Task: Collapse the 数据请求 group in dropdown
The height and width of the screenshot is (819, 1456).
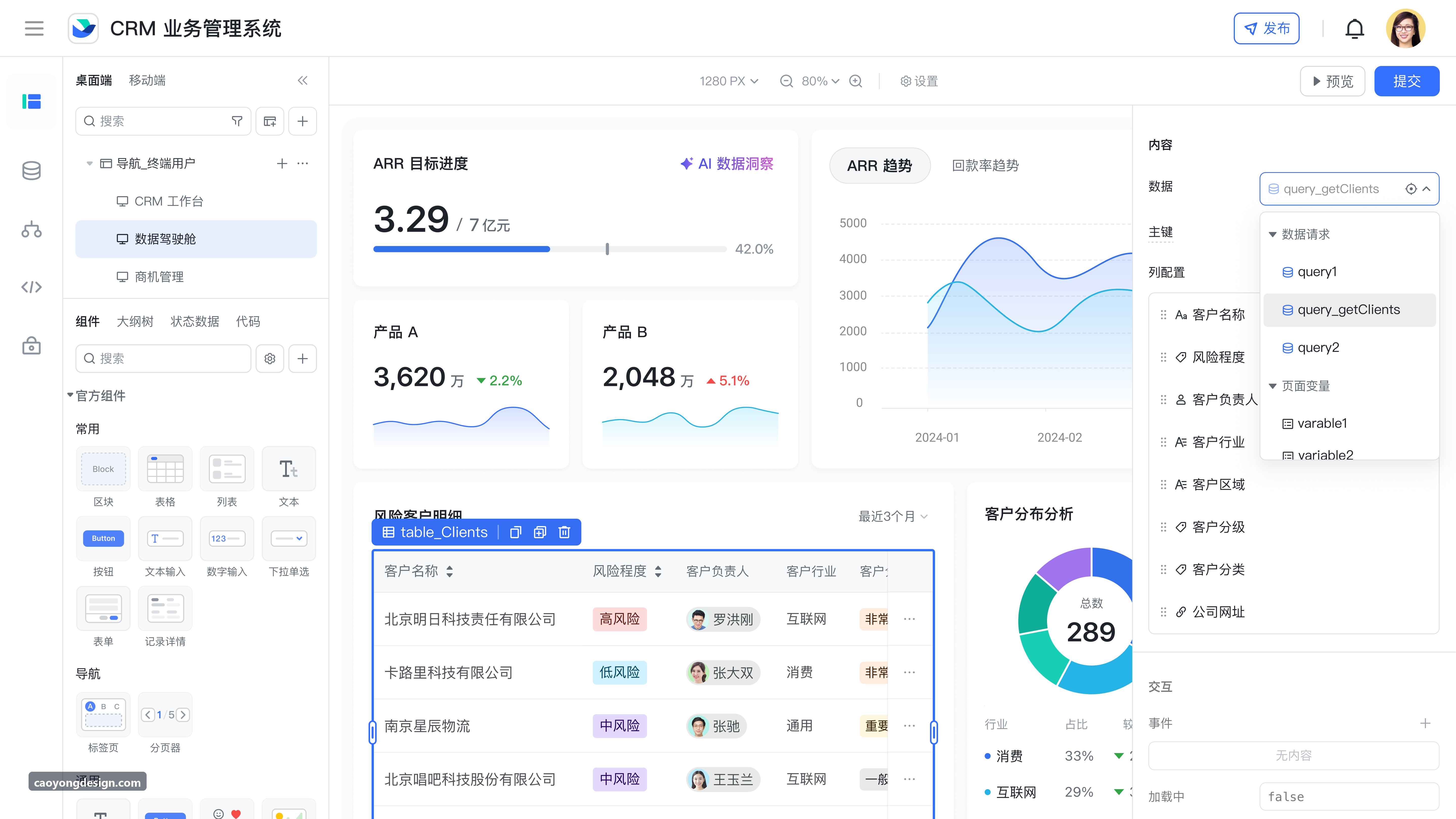Action: (1273, 234)
